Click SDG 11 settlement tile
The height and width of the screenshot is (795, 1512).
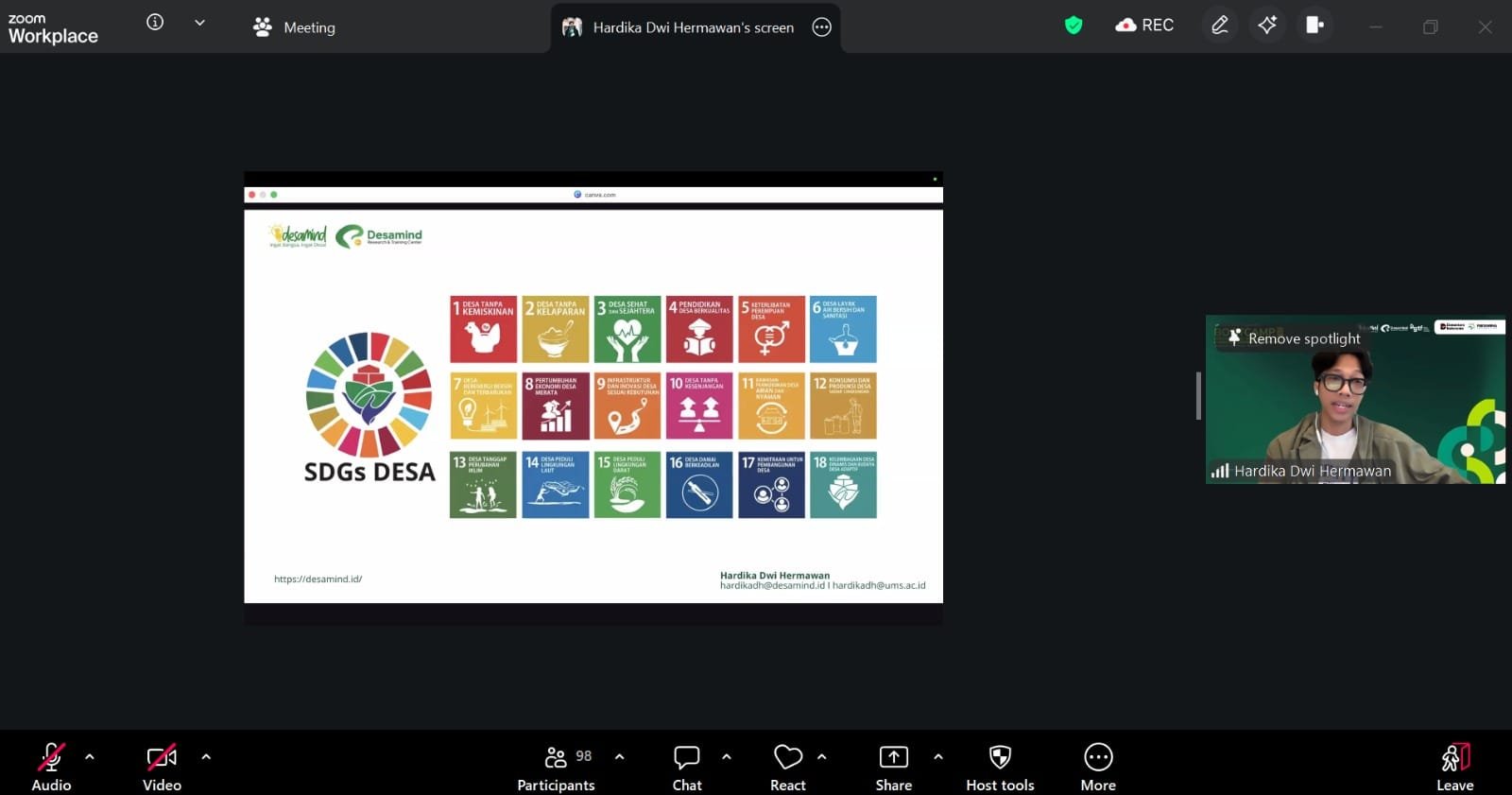click(x=771, y=406)
